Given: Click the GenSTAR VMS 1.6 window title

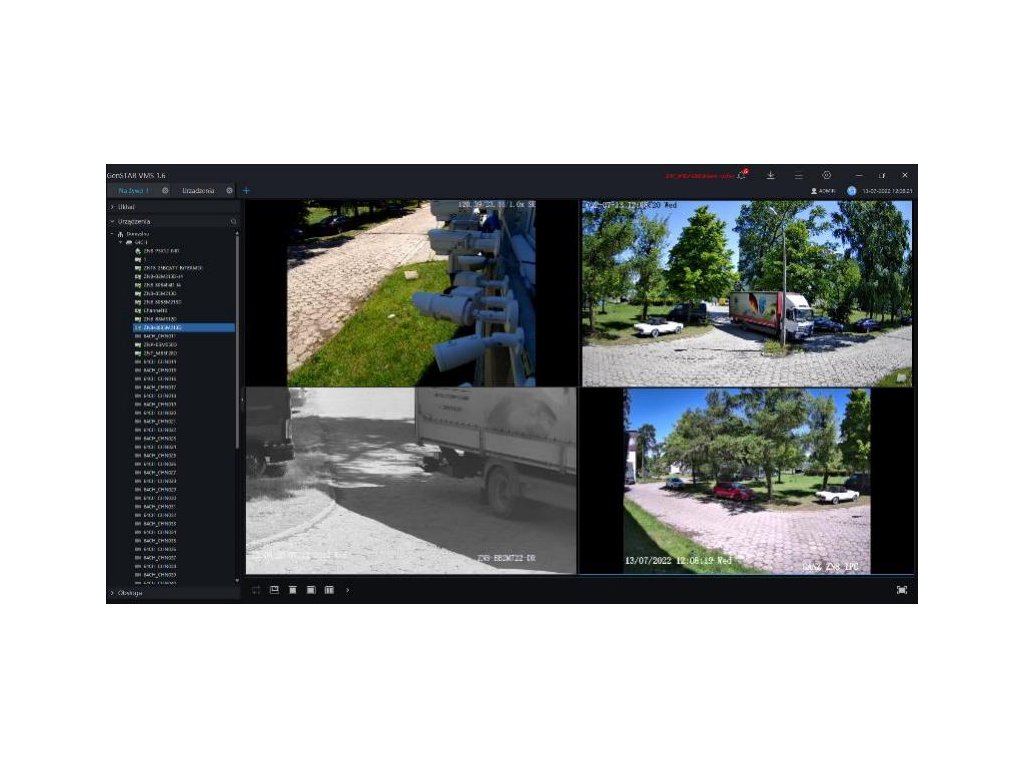Looking at the screenshot, I should [x=136, y=175].
